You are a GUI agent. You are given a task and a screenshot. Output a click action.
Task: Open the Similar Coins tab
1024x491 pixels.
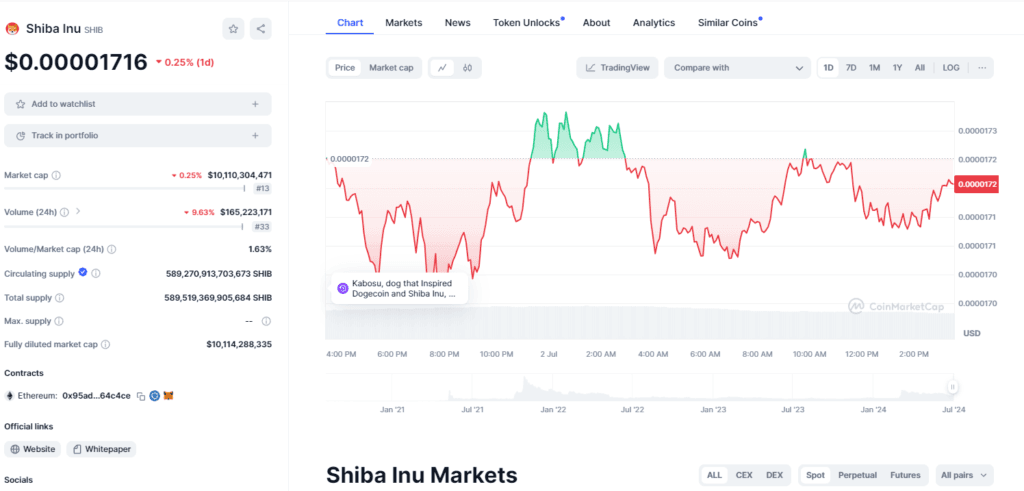728,23
